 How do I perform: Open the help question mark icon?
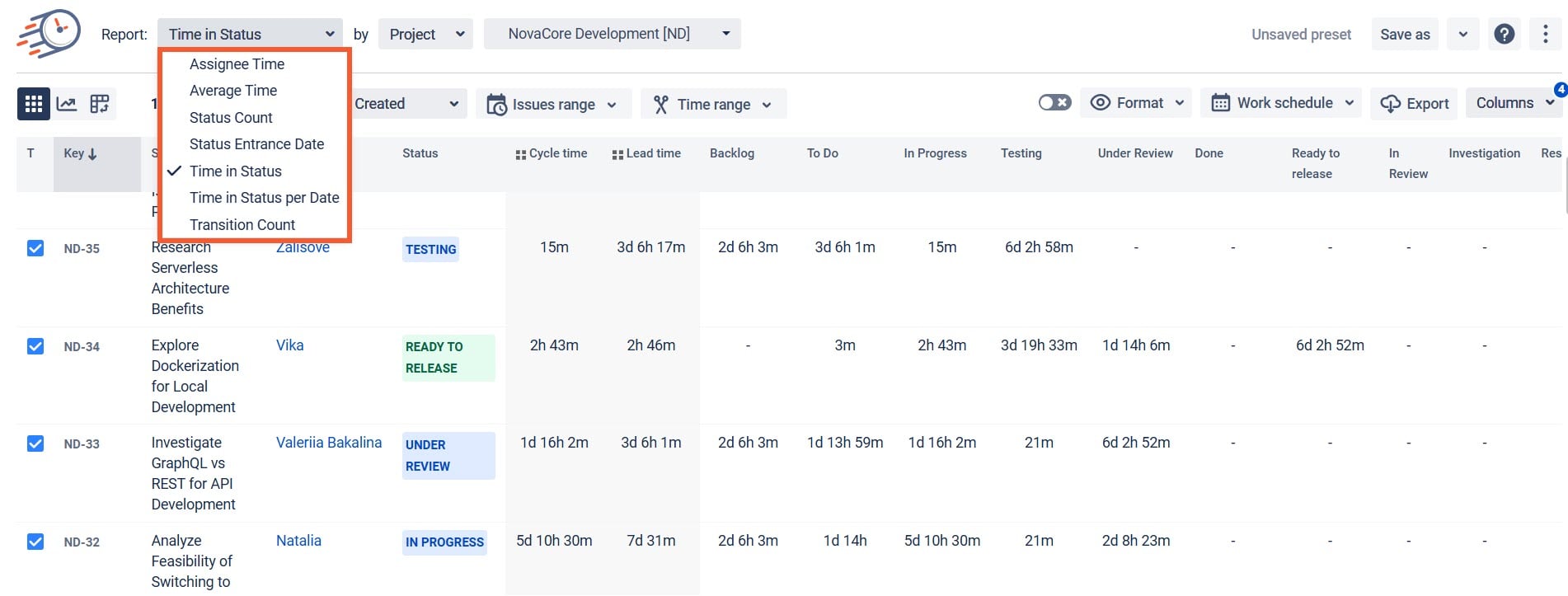click(1505, 34)
